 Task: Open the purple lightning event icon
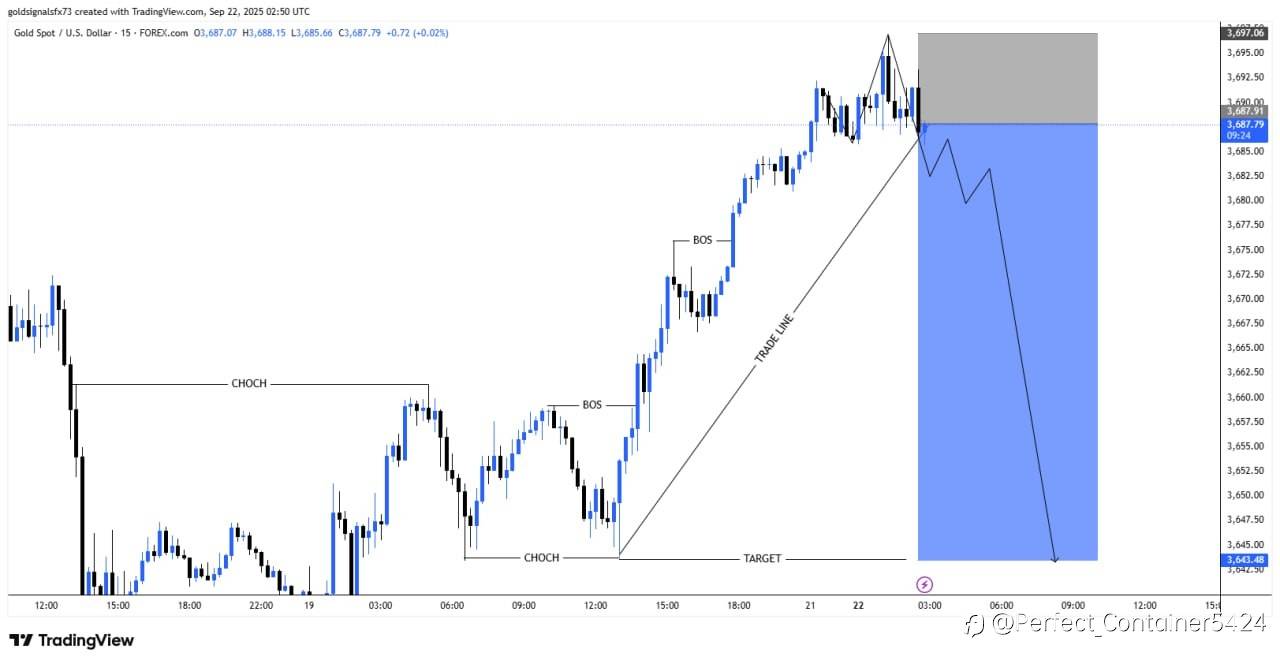(925, 584)
